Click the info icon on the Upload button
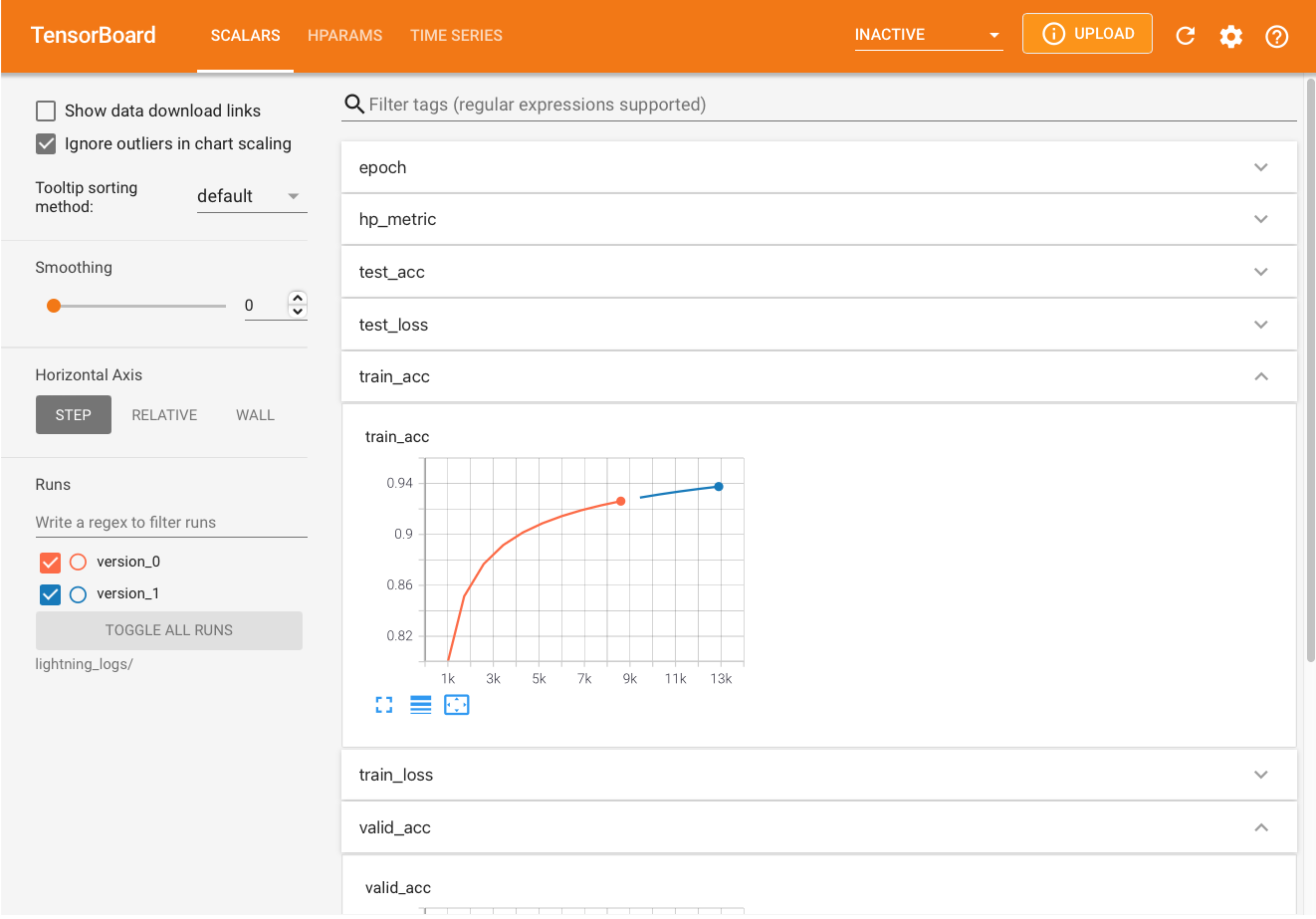The height and width of the screenshot is (919, 1316). [x=1053, y=34]
